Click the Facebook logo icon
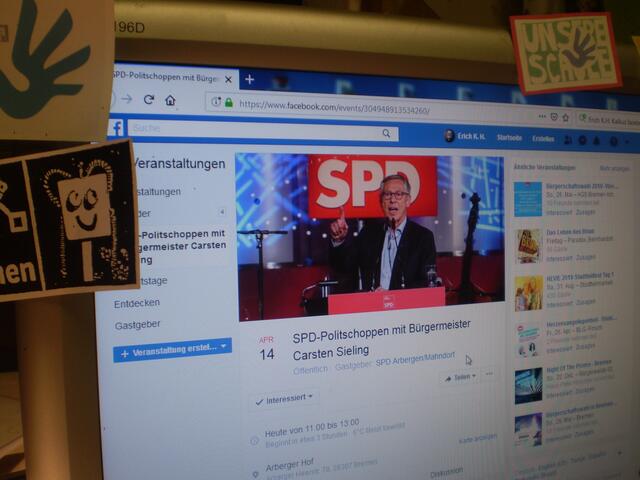This screenshot has height=480, width=640. [x=117, y=128]
